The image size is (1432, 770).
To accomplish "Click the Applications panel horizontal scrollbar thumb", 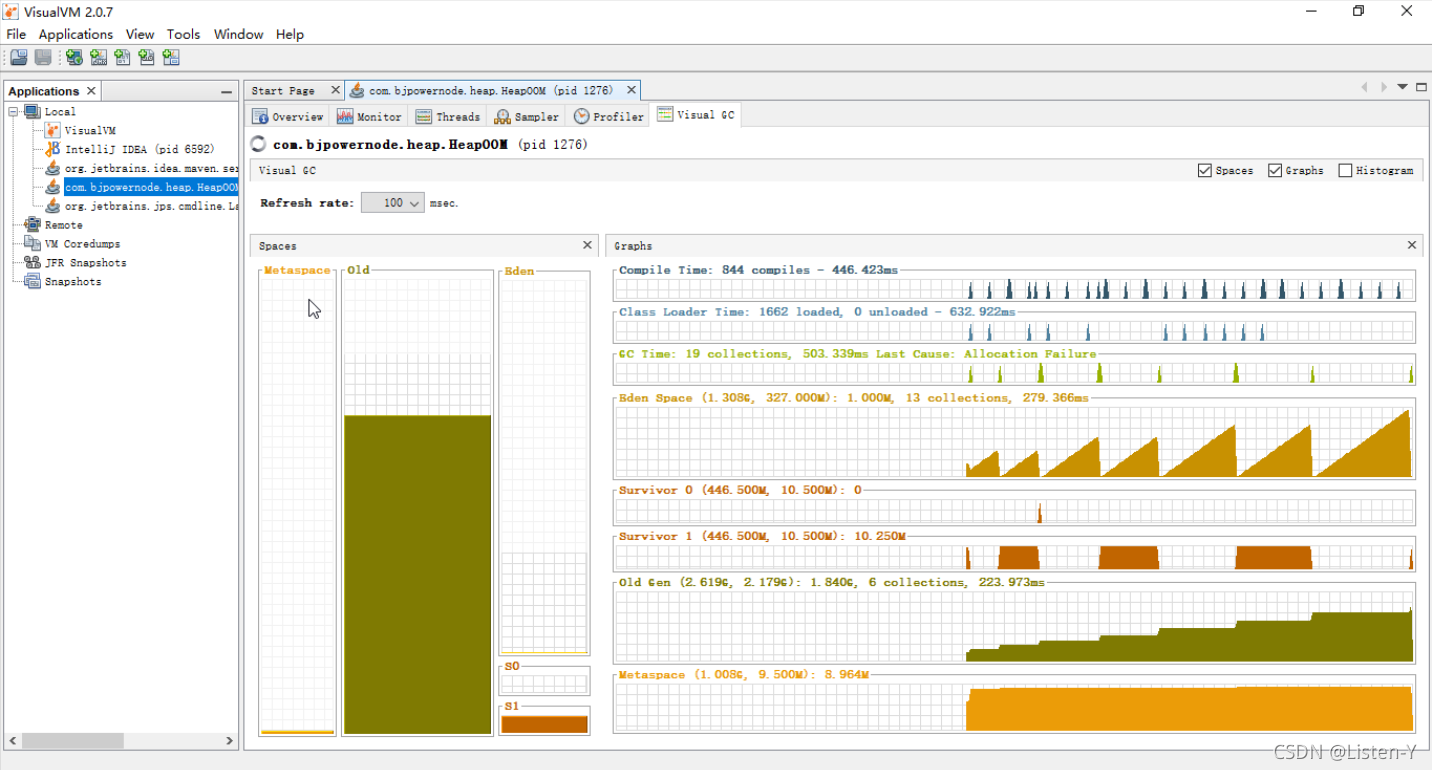I will tap(73, 741).
